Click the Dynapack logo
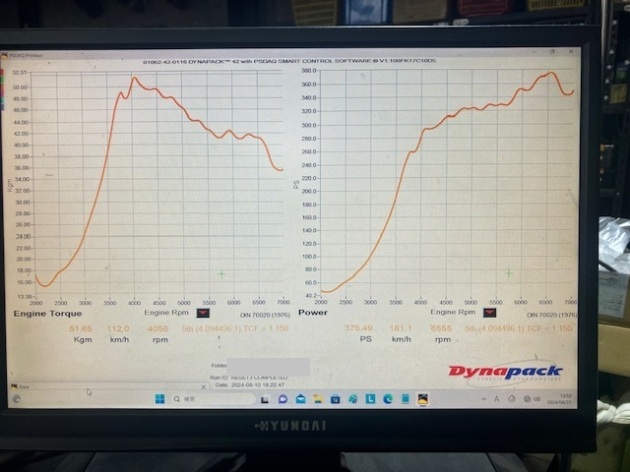The width and height of the screenshot is (630, 472). [x=505, y=372]
